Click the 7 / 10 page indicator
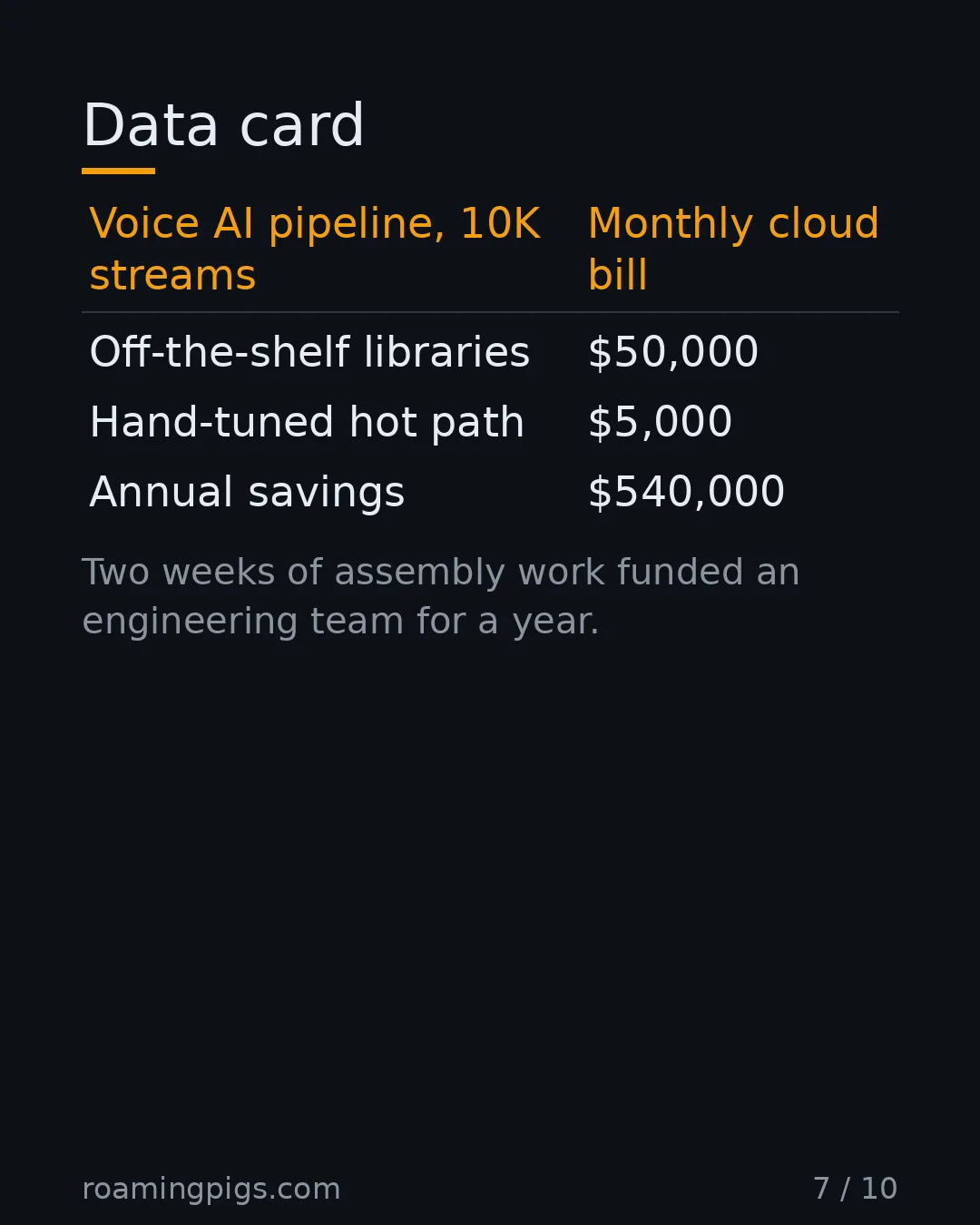 (x=856, y=1189)
